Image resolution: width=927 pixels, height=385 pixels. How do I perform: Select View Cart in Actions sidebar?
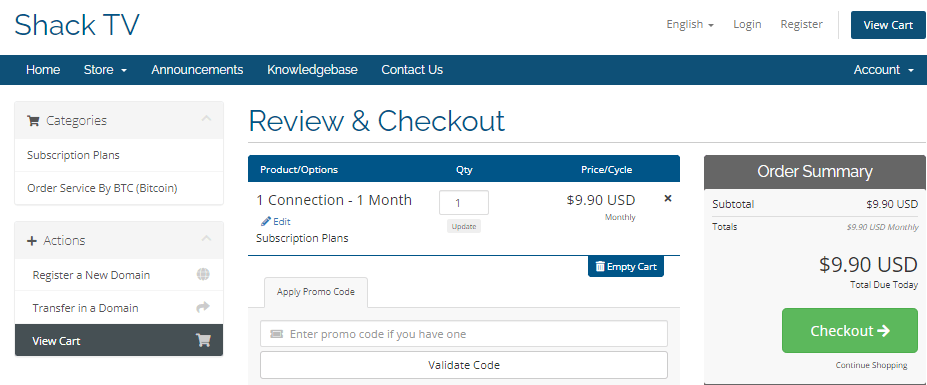tap(119, 341)
